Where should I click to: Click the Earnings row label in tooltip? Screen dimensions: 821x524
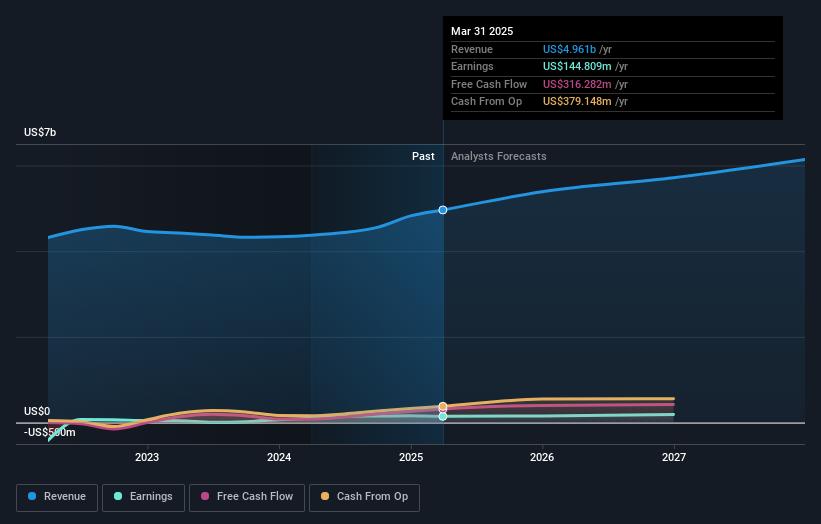472,66
